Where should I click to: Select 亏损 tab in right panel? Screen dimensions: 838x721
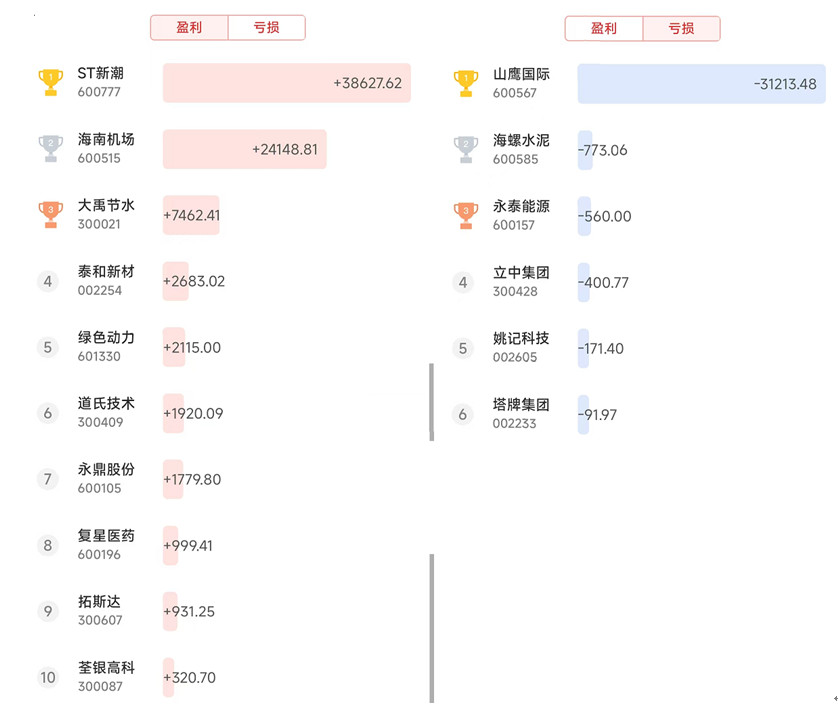pos(681,29)
